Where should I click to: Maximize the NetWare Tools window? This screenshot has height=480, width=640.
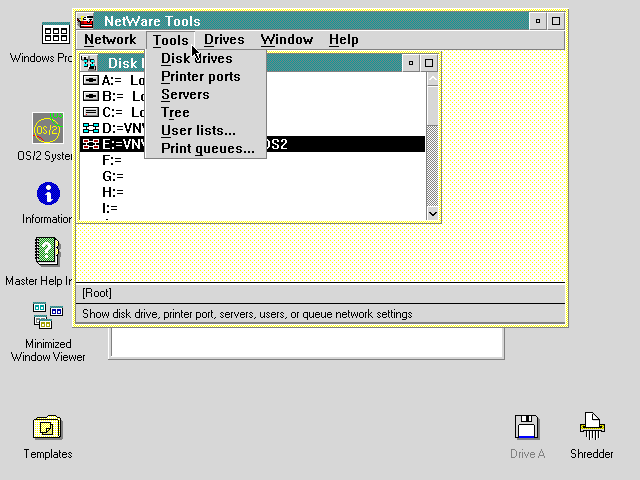(556, 21)
